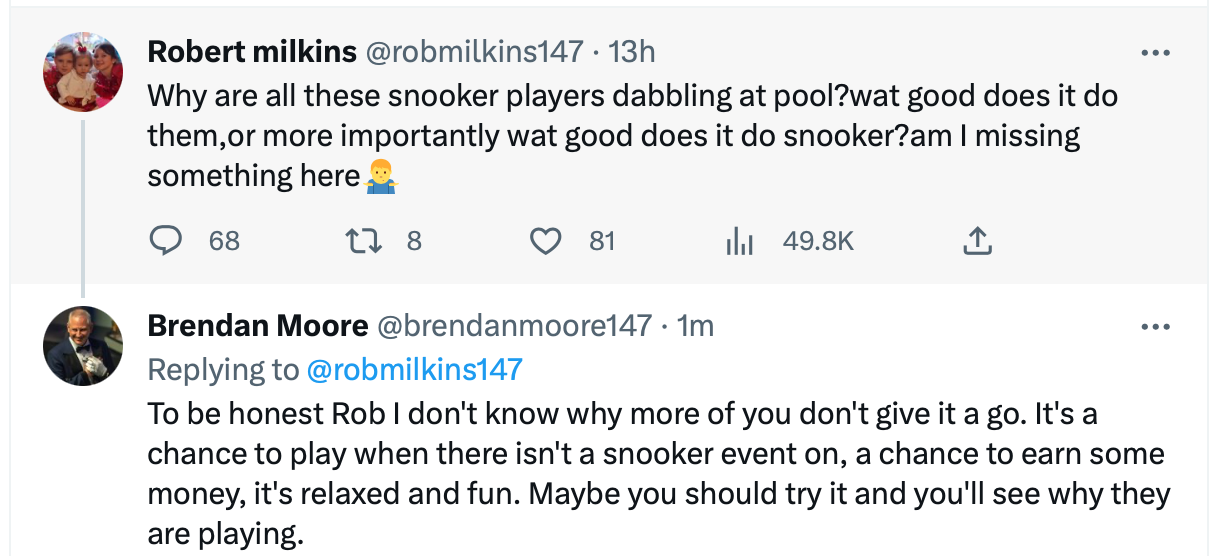The image size is (1220, 556).
Task: Click the shrugging emoji in Robert's tweet
Action: [x=381, y=177]
